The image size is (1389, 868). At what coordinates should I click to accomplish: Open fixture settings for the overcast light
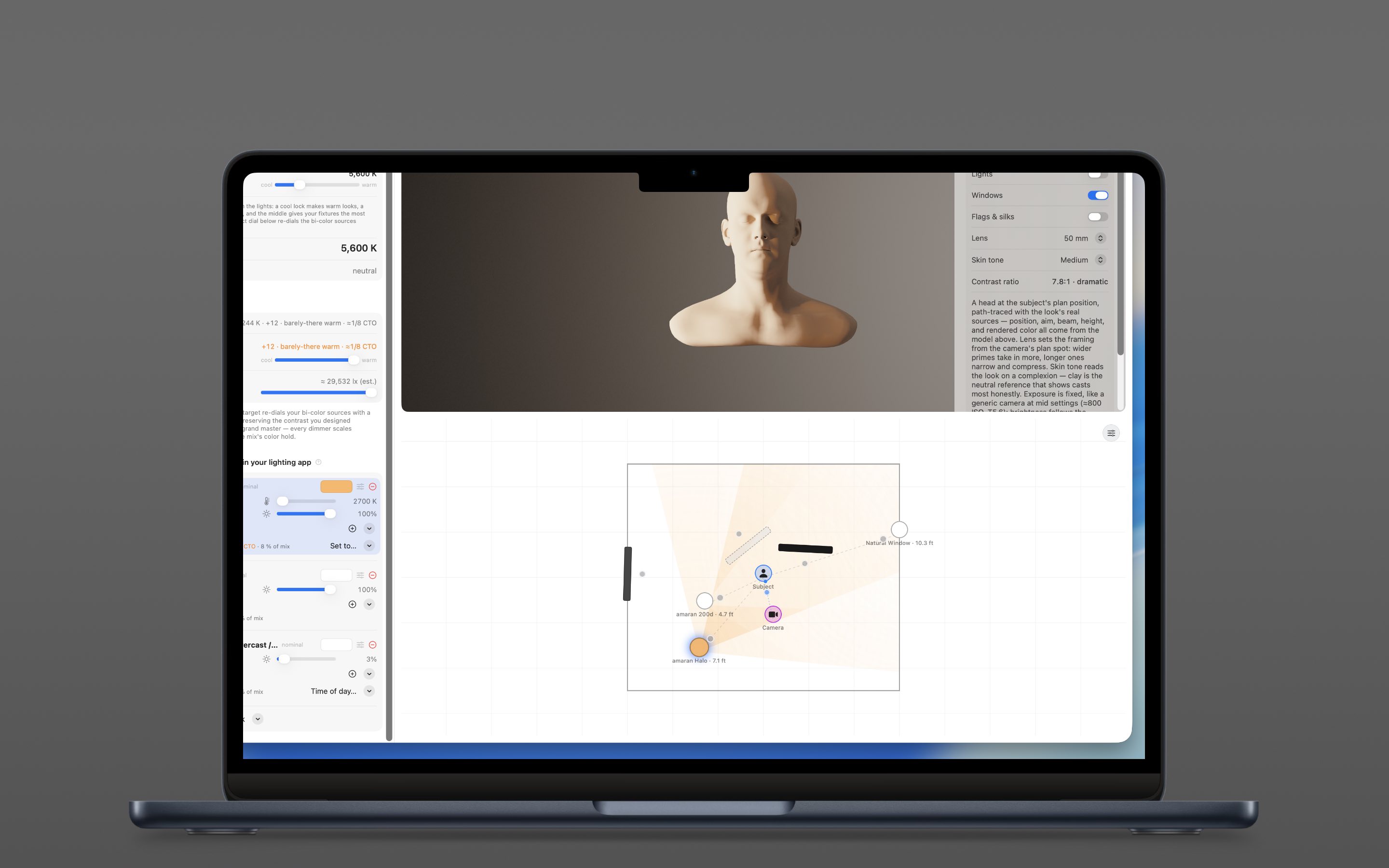tap(360, 645)
